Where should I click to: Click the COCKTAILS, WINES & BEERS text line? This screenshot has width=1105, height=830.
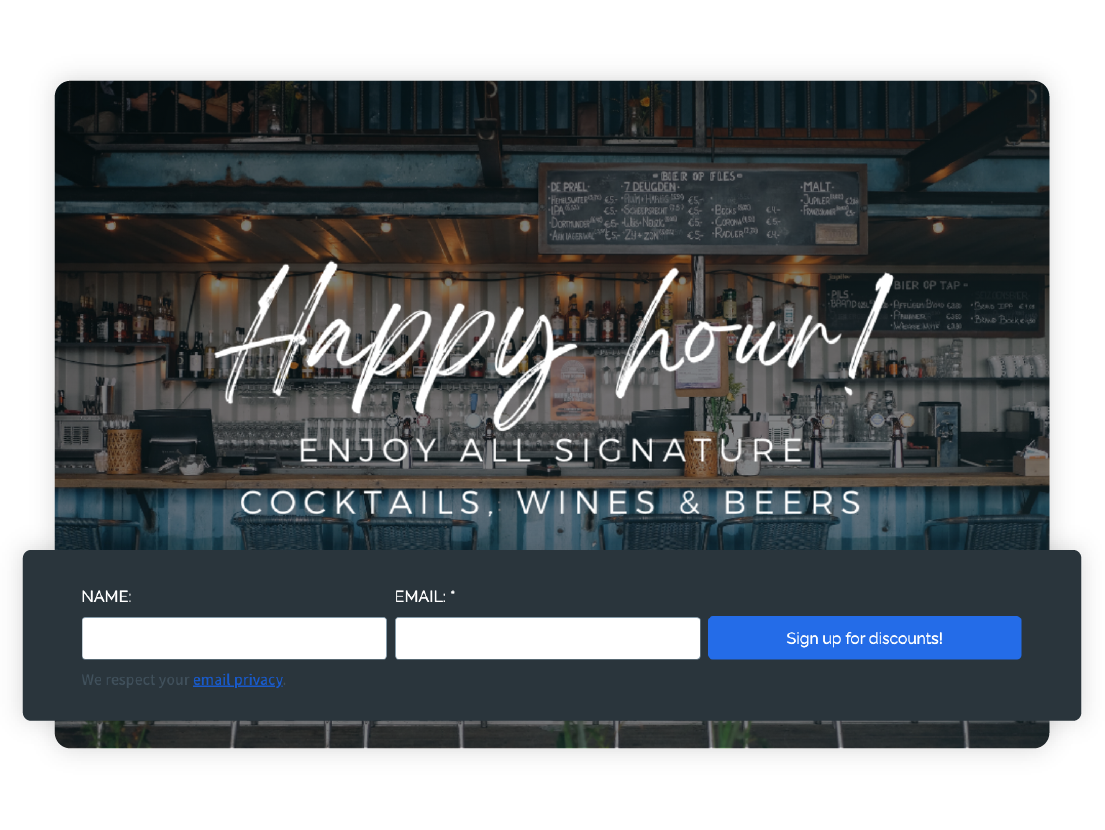pyautogui.click(x=551, y=502)
